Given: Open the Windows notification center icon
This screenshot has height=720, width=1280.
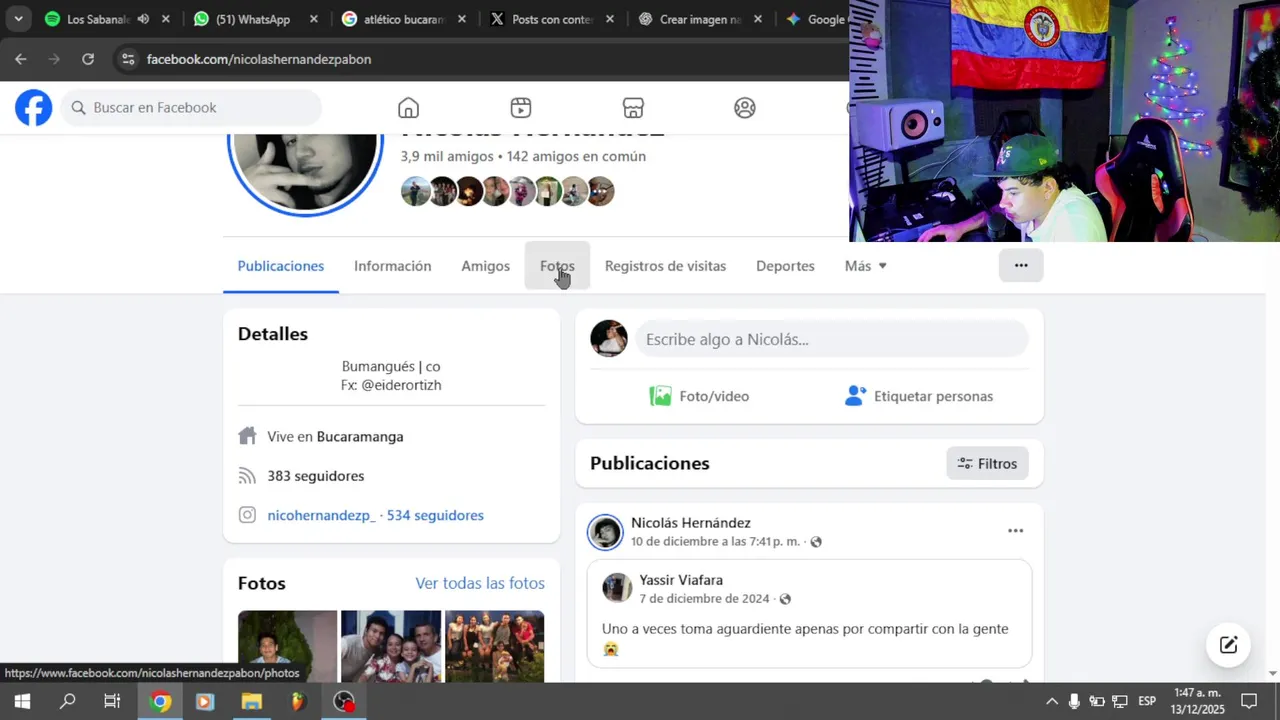Looking at the screenshot, I should pos(1249,701).
